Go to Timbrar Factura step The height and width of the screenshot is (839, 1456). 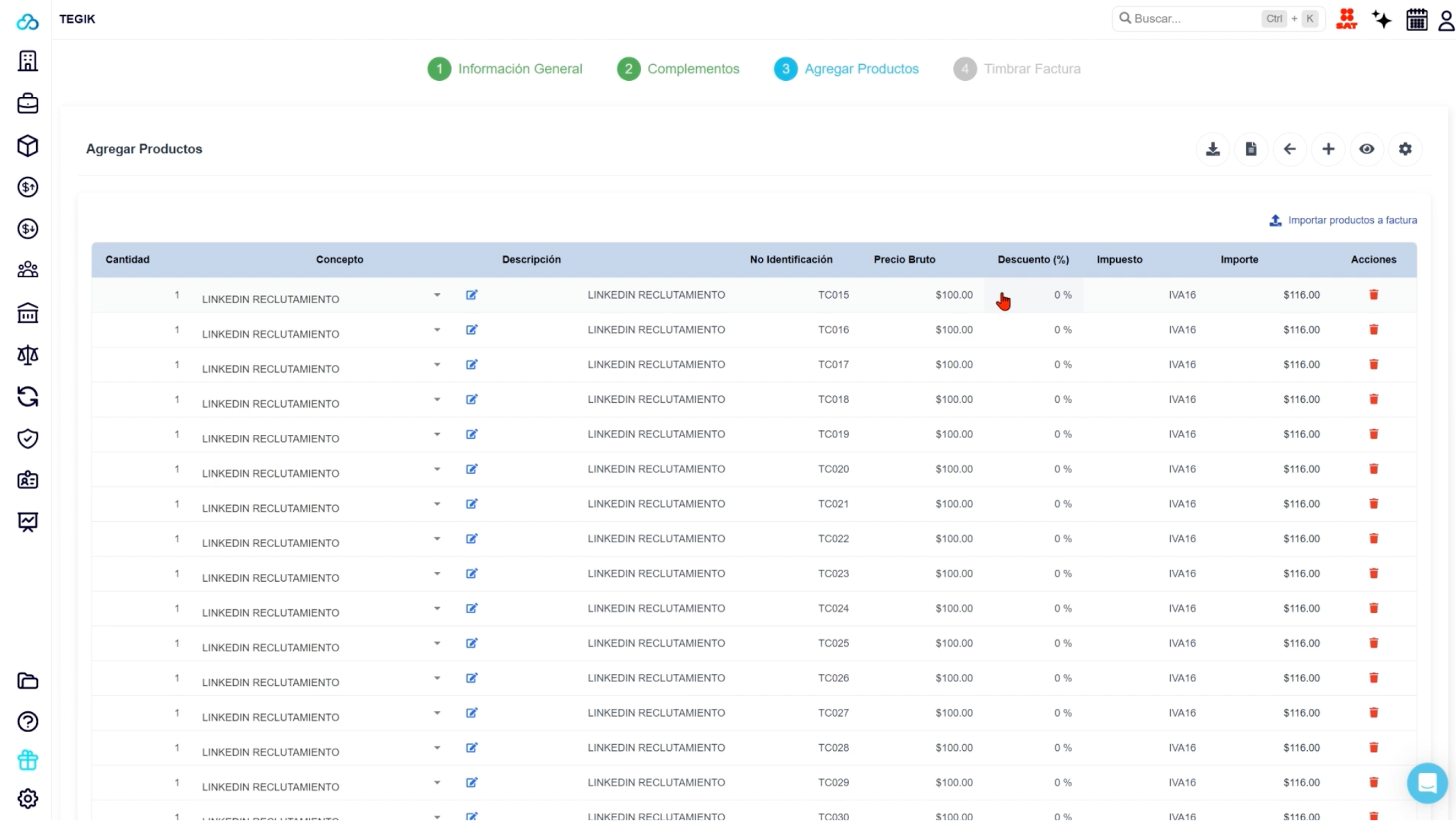click(1017, 69)
